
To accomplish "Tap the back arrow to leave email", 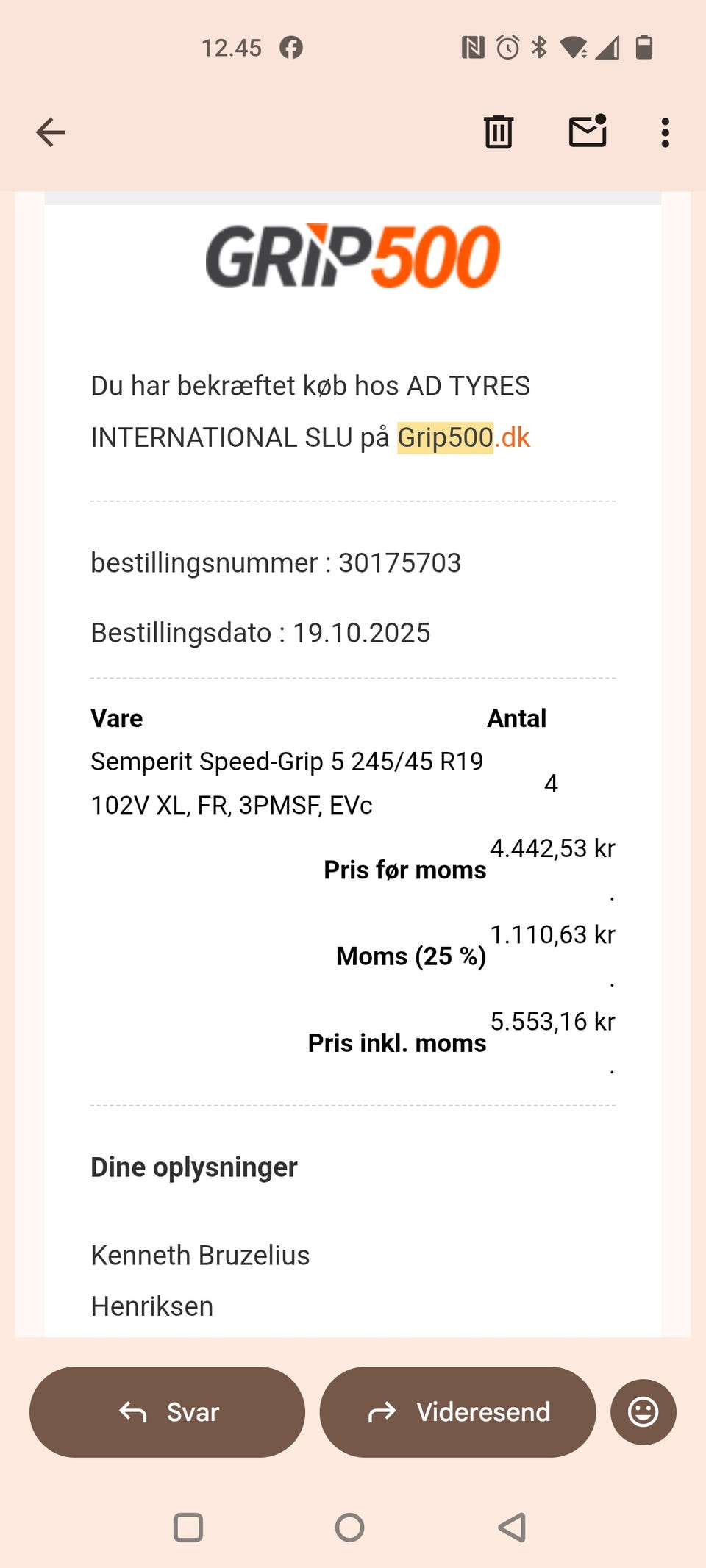I will click(x=51, y=132).
